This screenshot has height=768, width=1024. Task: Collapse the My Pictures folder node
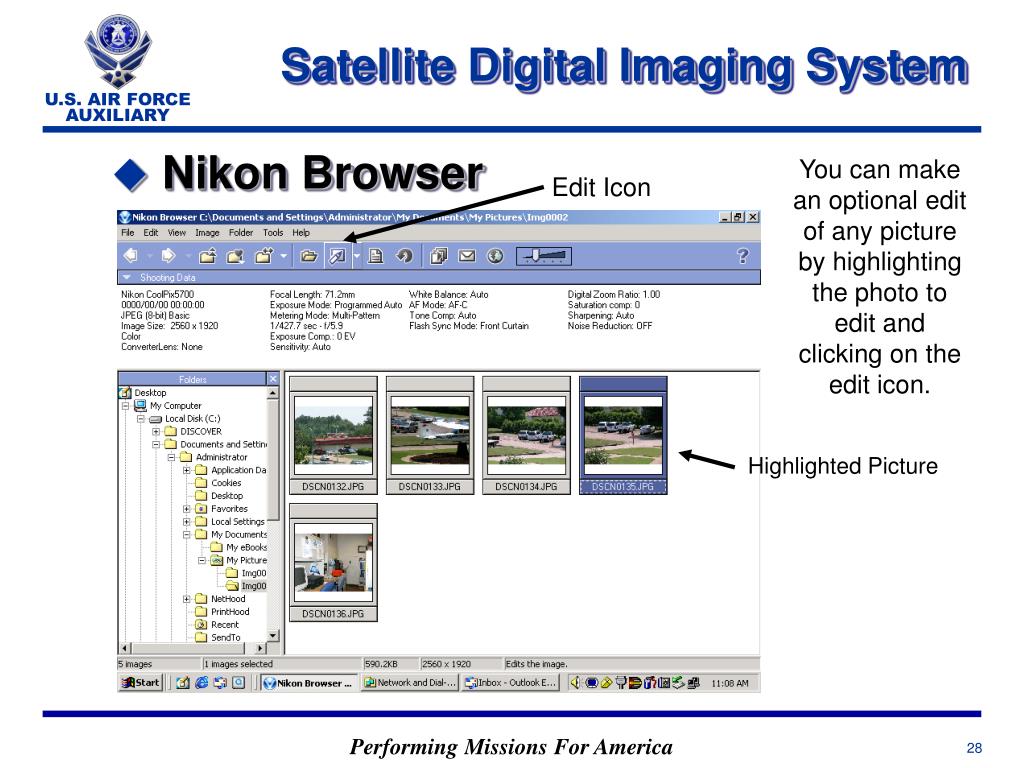tap(202, 560)
